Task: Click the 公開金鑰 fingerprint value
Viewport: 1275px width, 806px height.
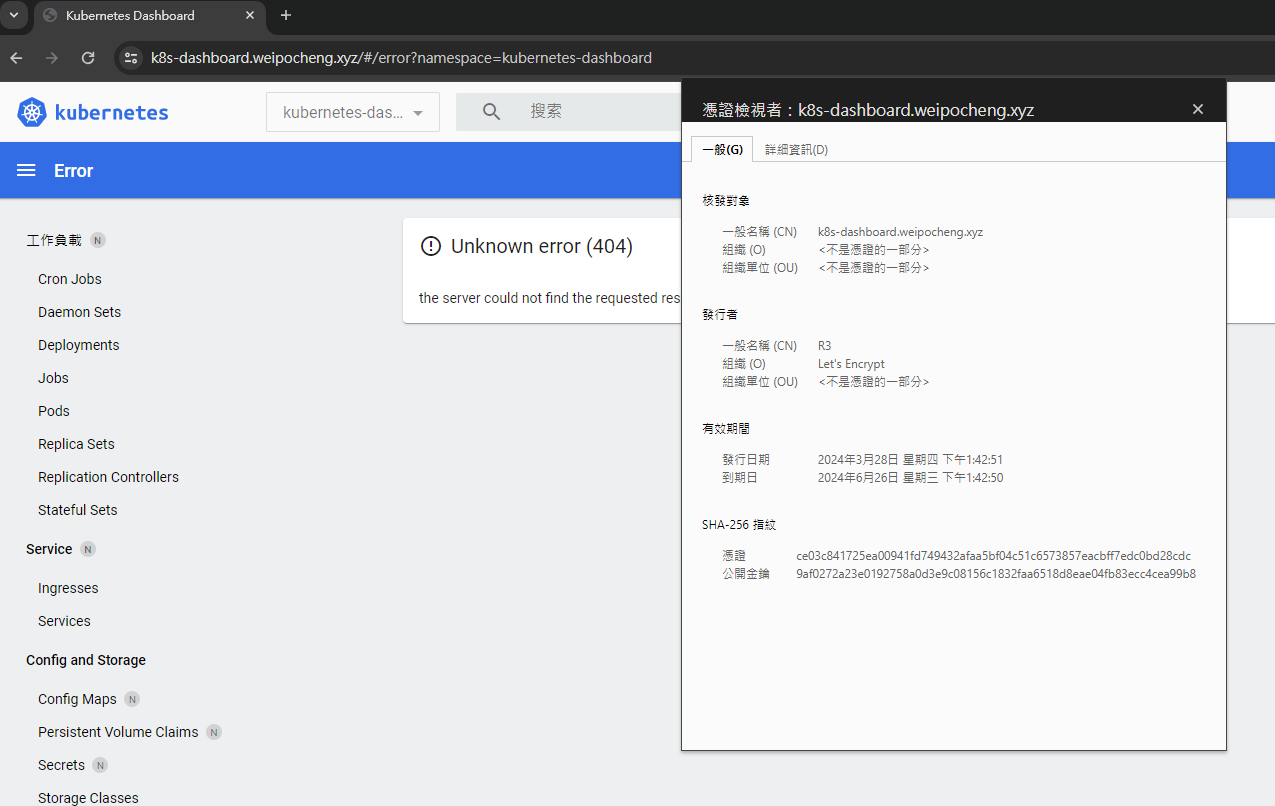Action: 996,574
